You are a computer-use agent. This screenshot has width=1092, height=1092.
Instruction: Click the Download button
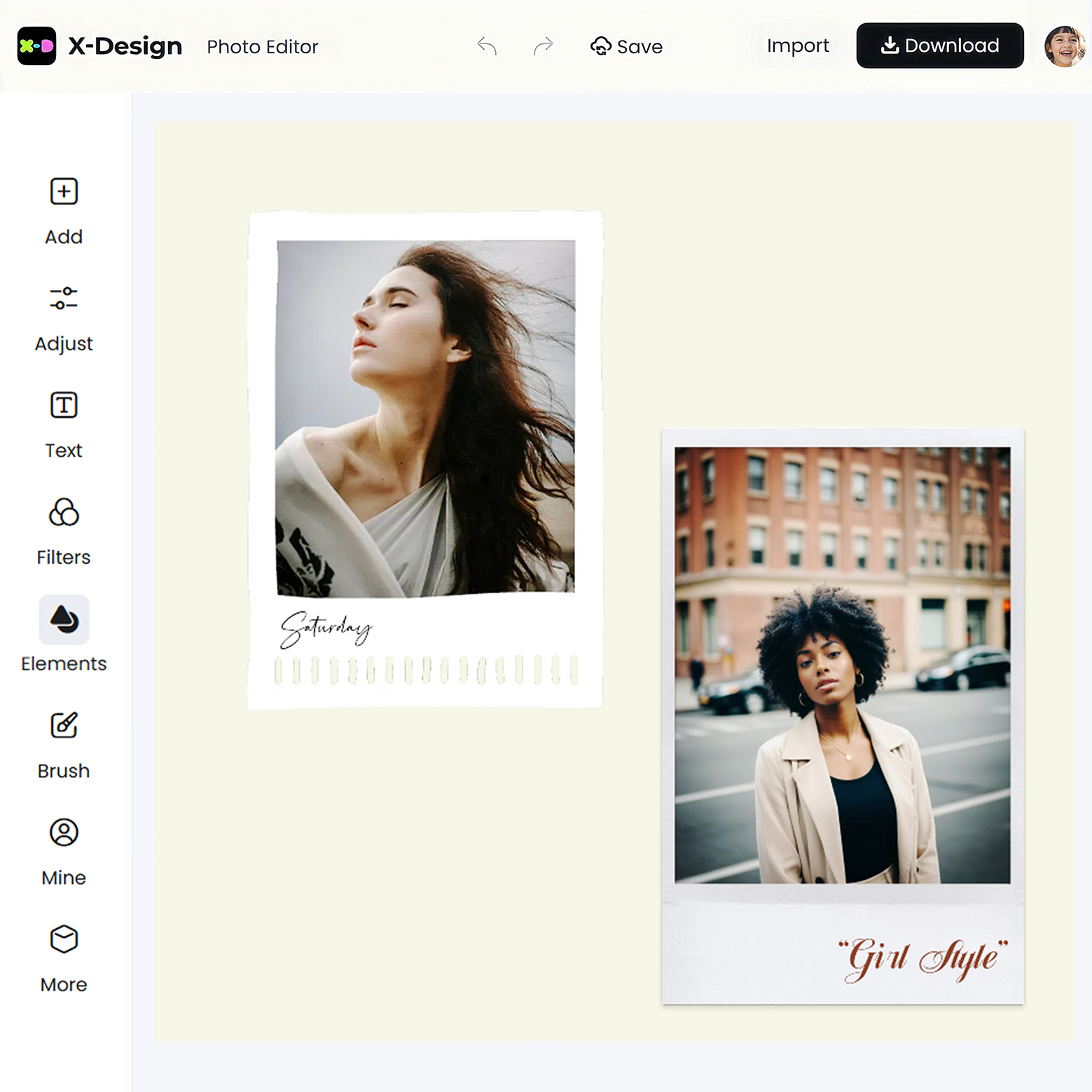939,45
